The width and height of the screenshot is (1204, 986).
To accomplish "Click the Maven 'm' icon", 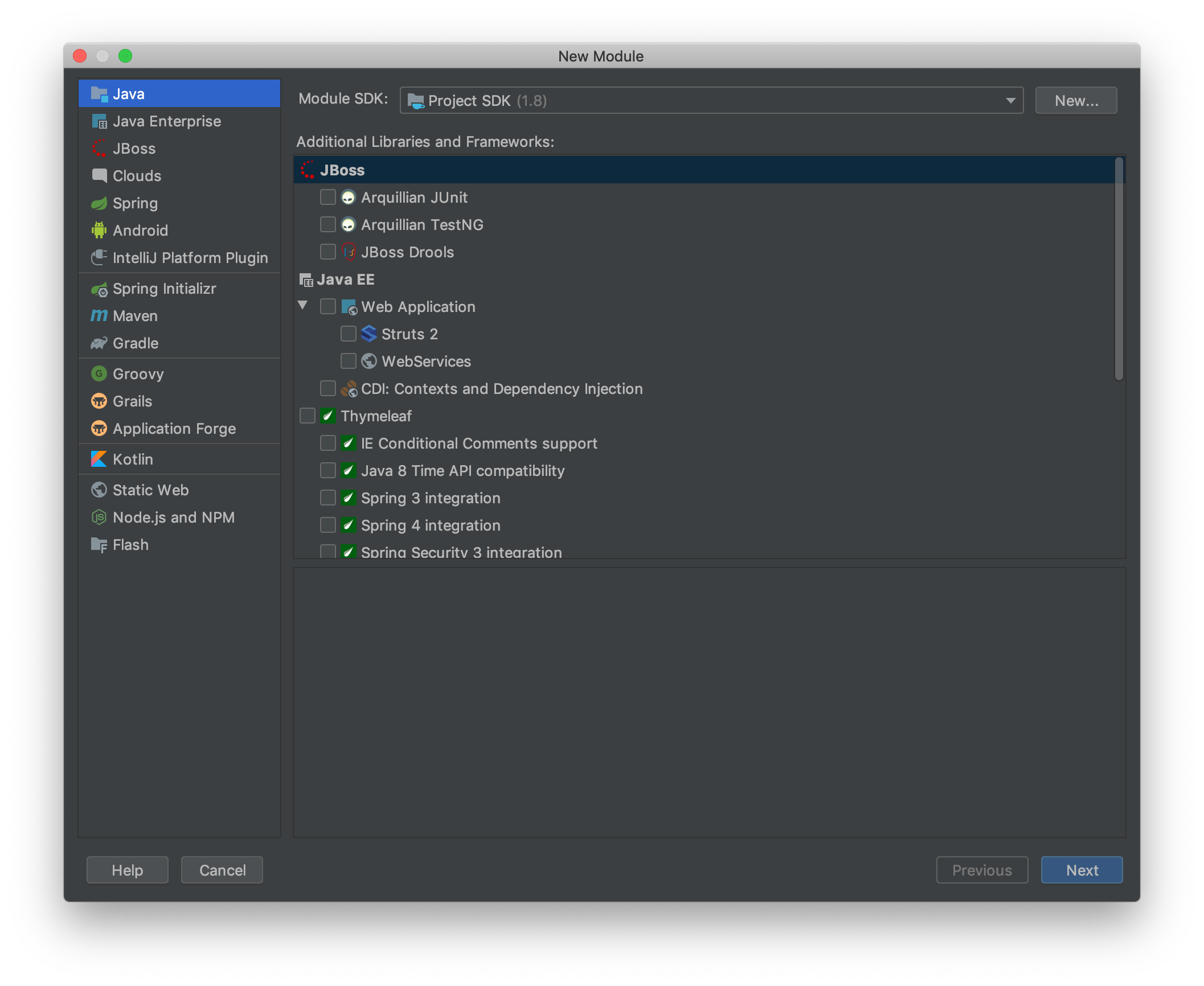I will [99, 316].
